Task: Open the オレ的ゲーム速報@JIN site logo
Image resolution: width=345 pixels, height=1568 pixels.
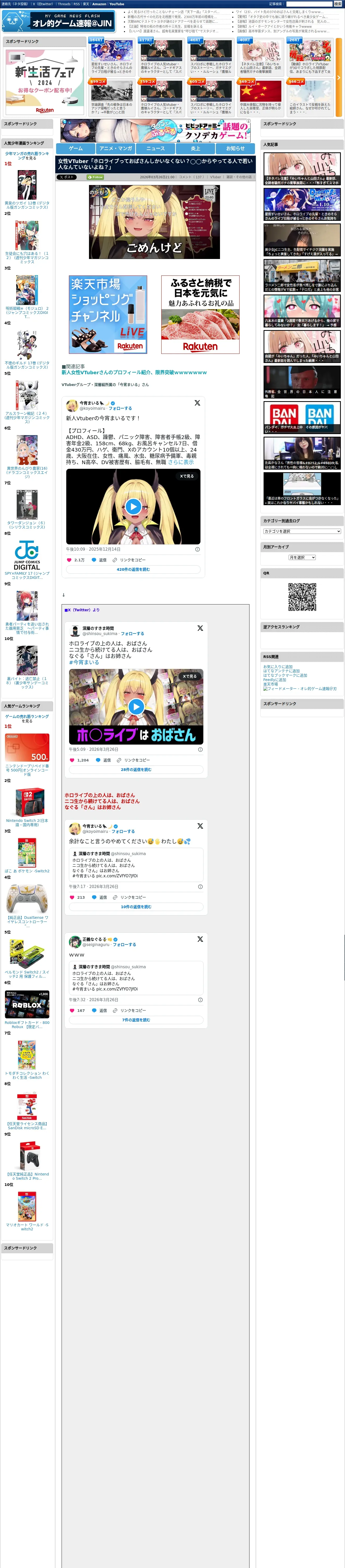Action: coord(58,21)
